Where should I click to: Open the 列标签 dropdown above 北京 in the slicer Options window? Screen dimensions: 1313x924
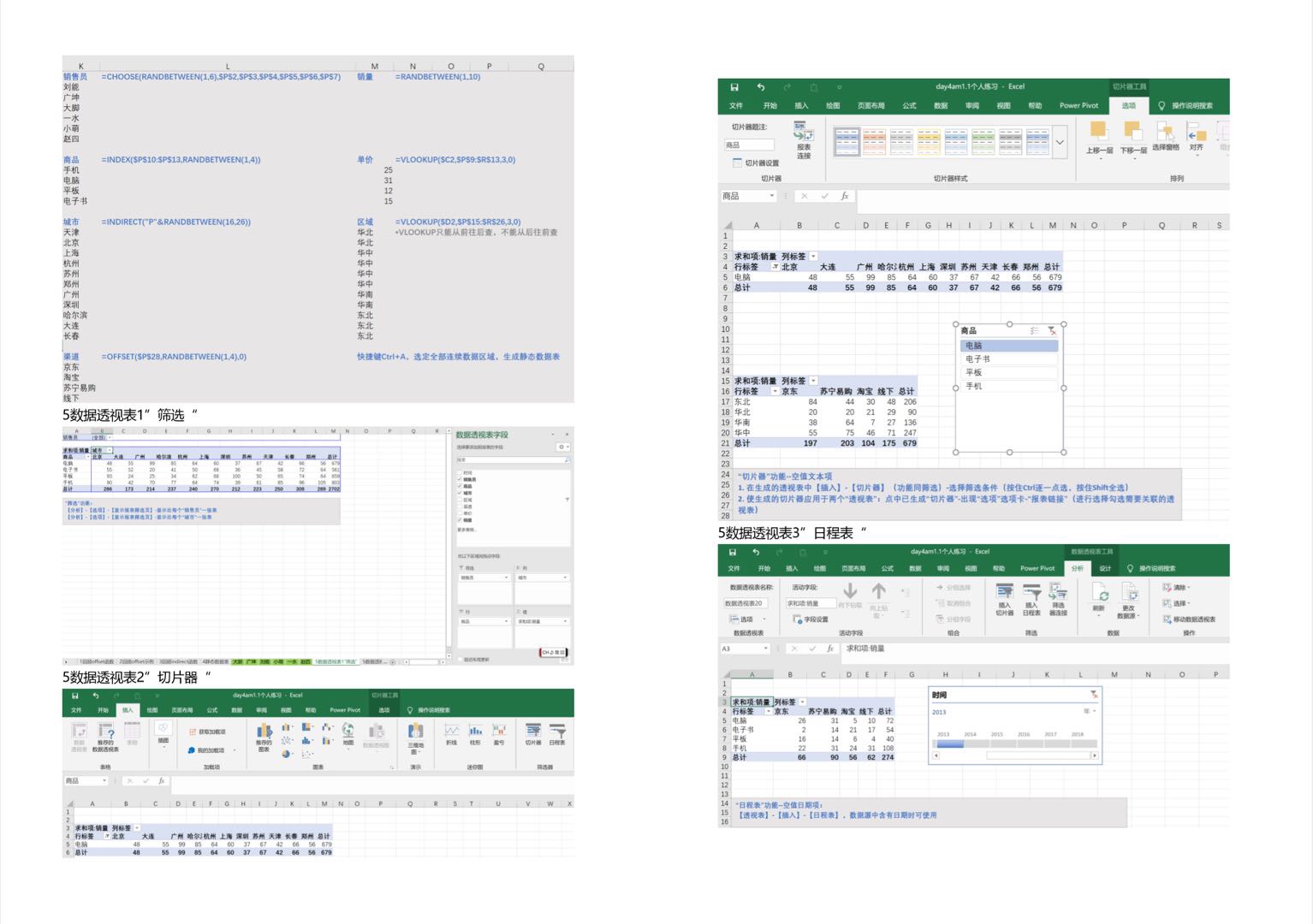point(813,257)
